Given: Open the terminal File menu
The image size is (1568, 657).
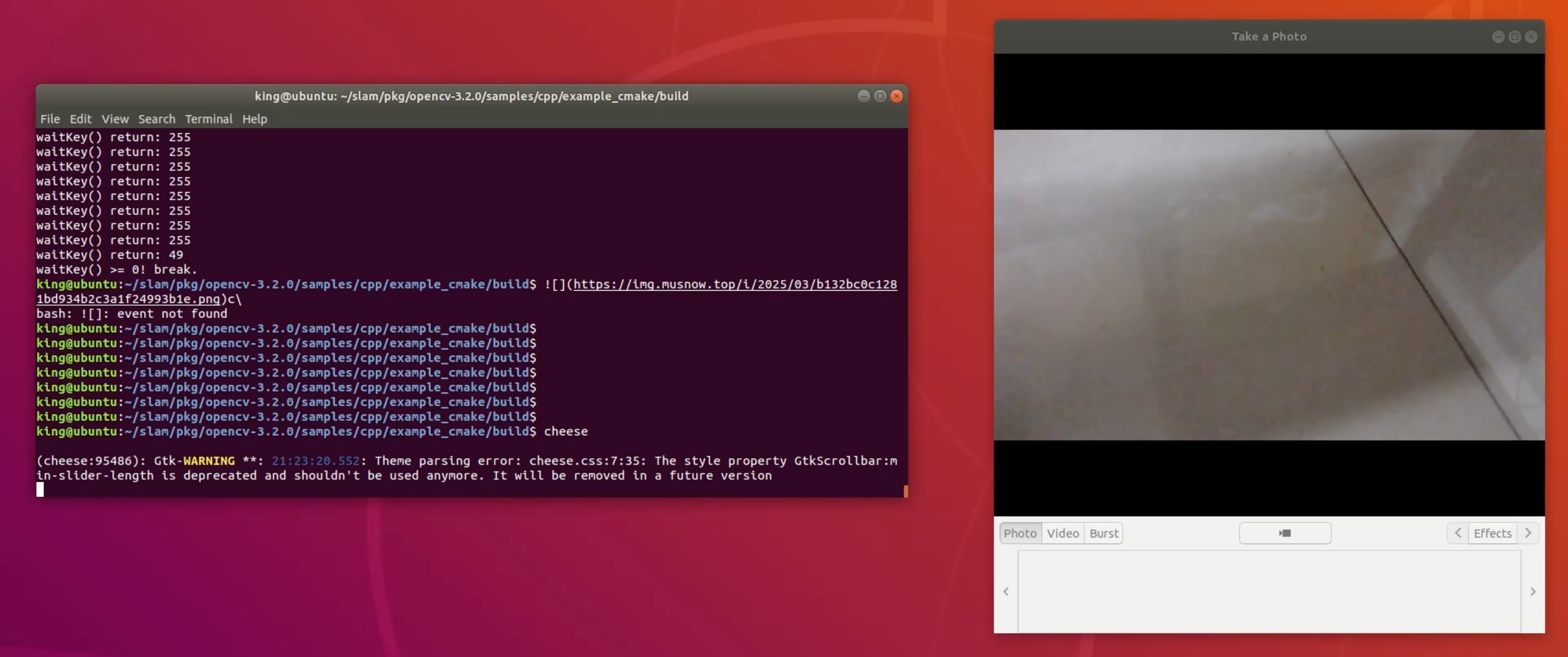Looking at the screenshot, I should (50, 119).
